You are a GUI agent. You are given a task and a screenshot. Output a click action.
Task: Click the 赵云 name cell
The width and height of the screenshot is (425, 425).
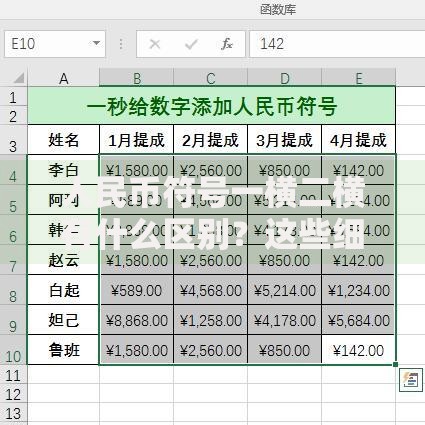click(x=63, y=260)
